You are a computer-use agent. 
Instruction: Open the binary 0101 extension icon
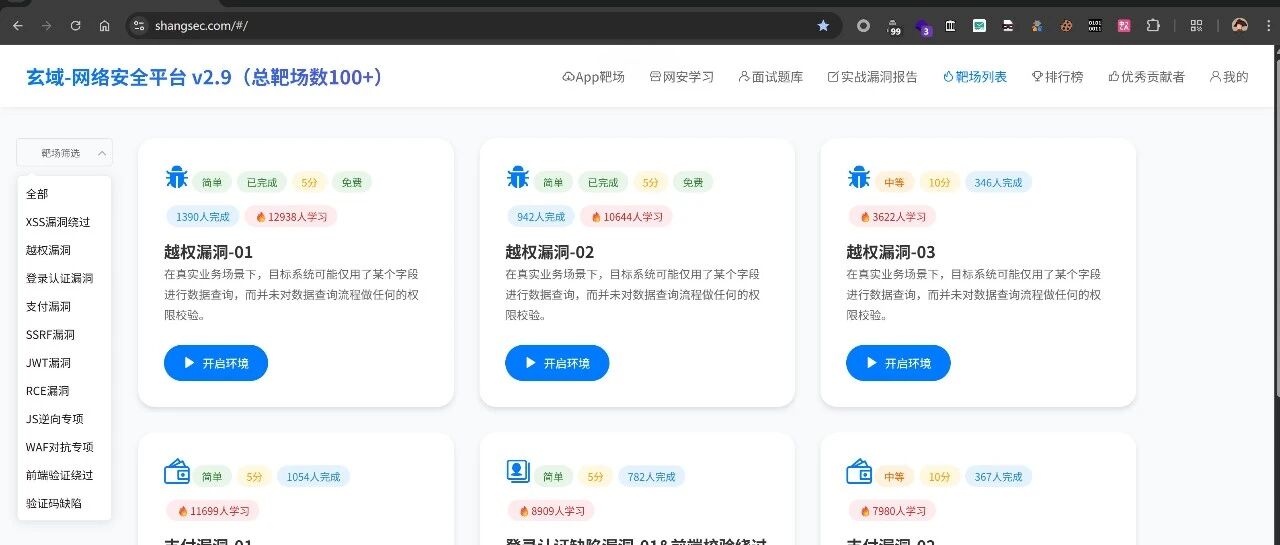click(x=1096, y=25)
